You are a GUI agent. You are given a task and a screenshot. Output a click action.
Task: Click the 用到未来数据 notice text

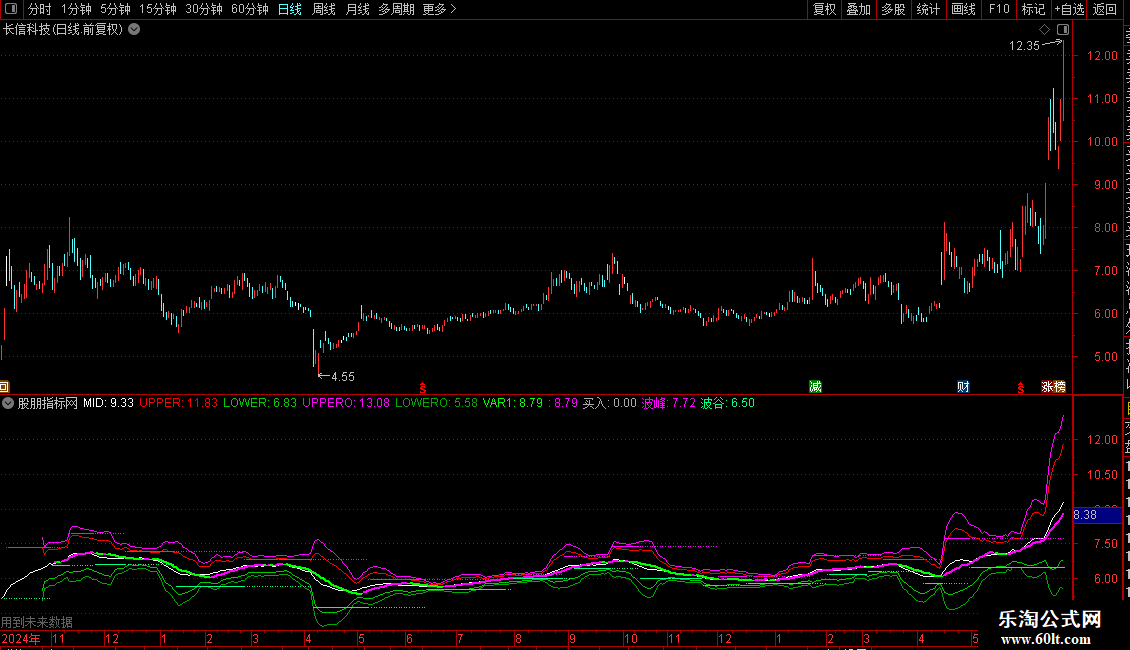[37, 622]
